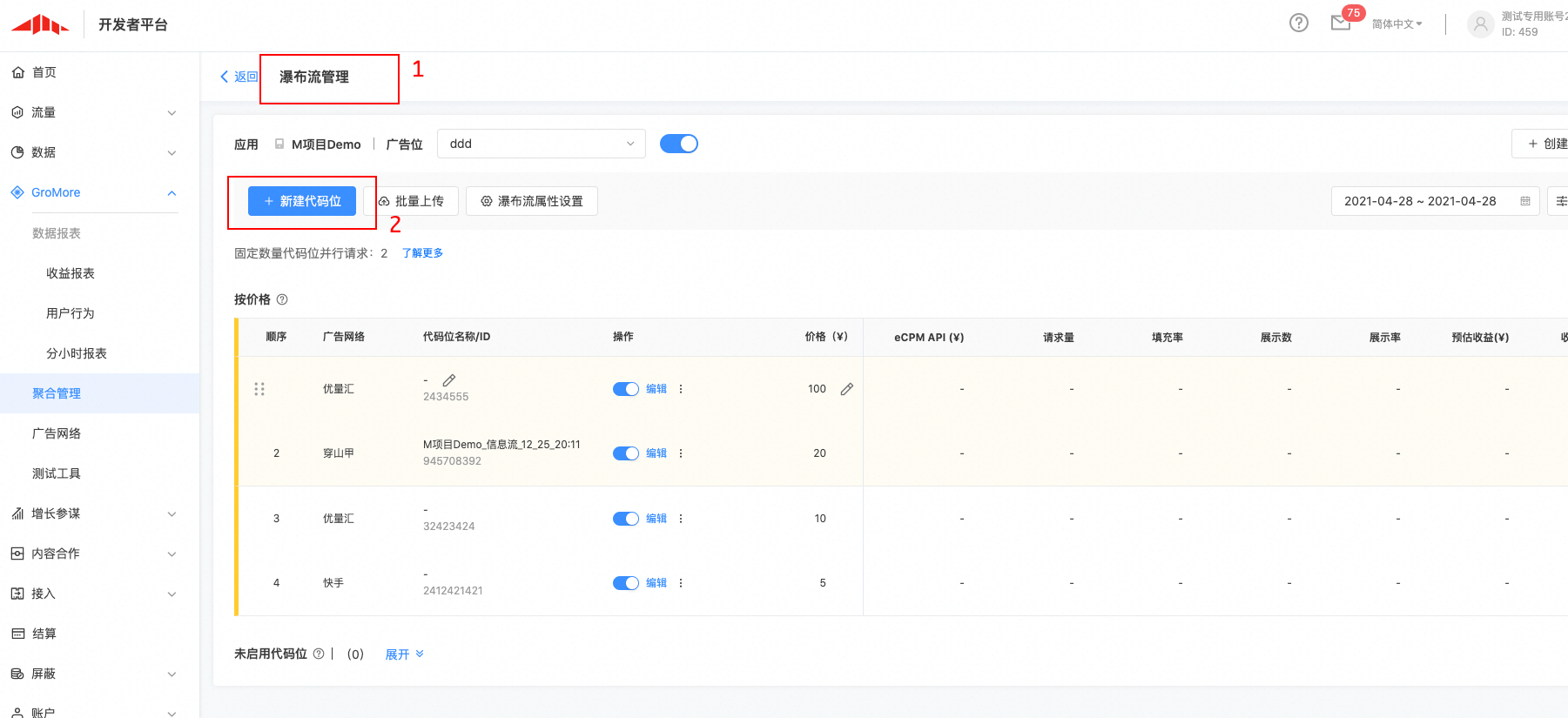
Task: Click the 数据报表 sidebar heading
Action: [x=57, y=233]
